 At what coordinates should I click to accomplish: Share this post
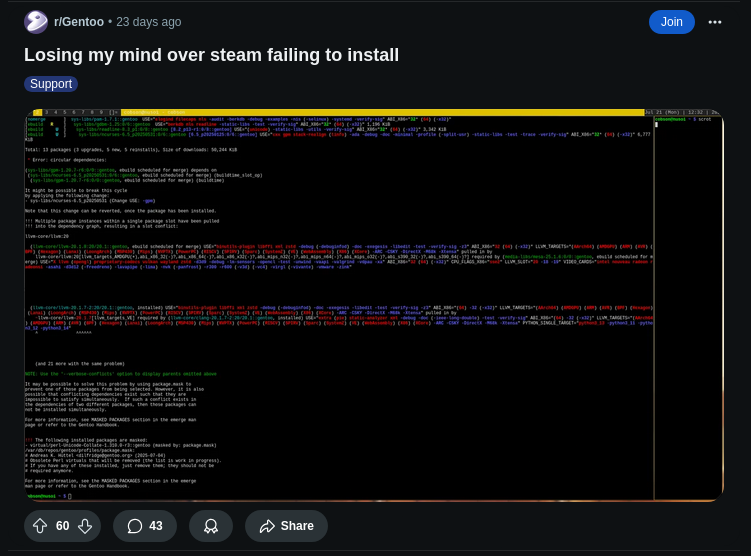click(x=286, y=526)
